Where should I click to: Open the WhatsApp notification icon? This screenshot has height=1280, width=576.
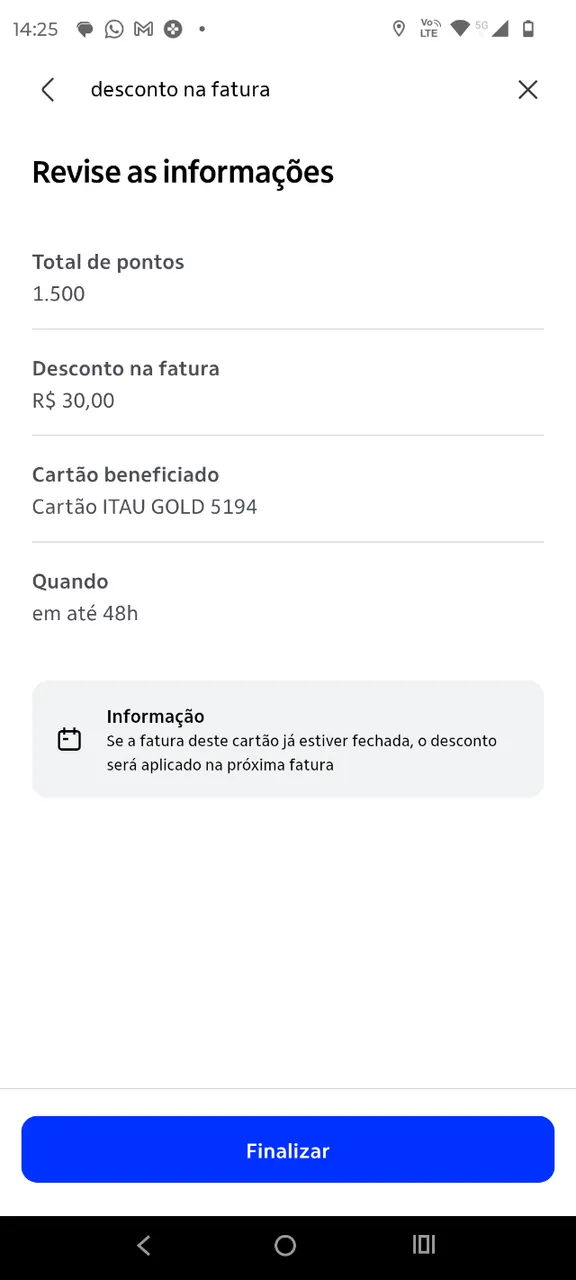click(x=114, y=29)
